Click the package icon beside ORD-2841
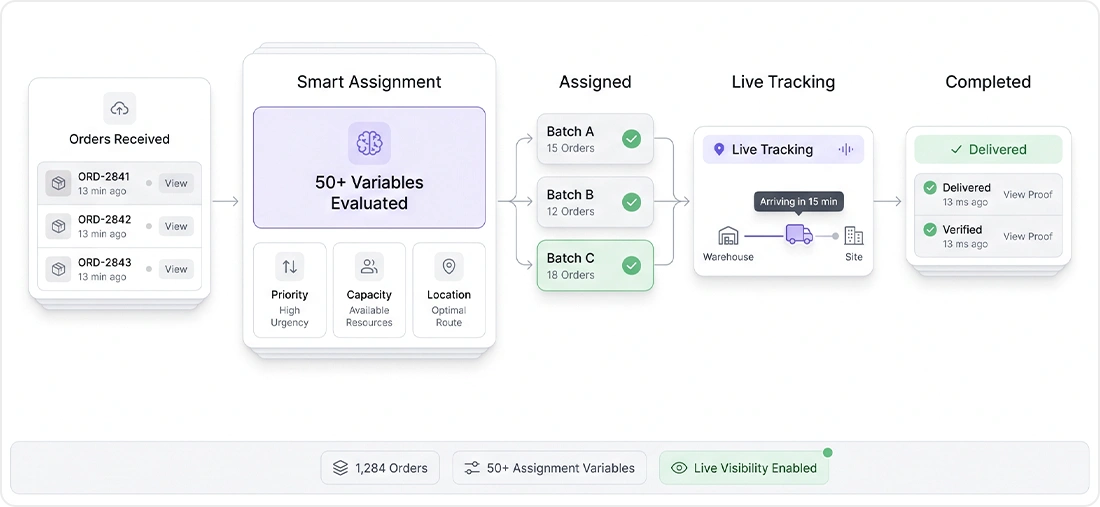This screenshot has width=1100, height=507. coord(58,183)
